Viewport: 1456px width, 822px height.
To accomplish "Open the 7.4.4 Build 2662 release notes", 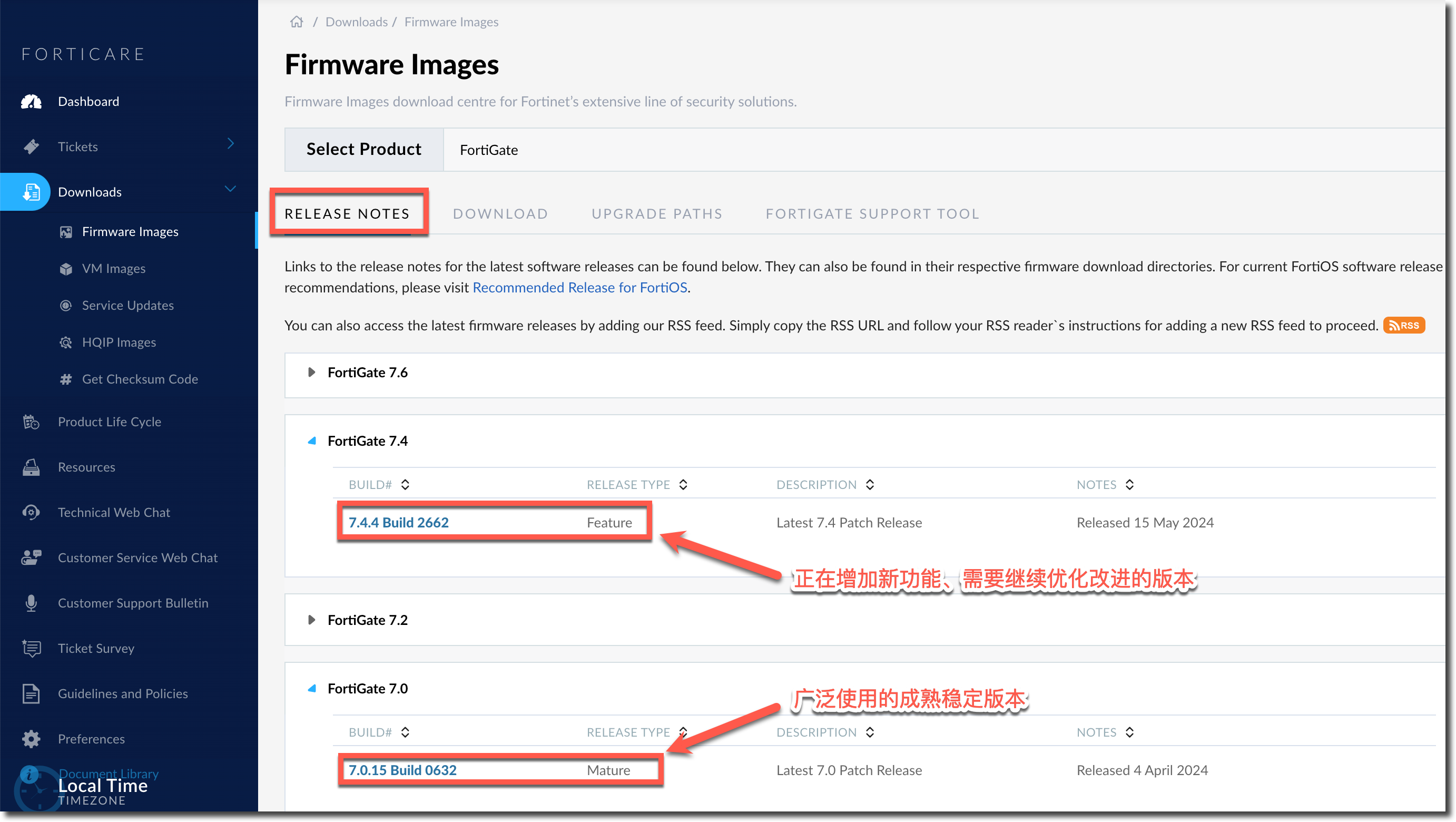I will click(398, 522).
